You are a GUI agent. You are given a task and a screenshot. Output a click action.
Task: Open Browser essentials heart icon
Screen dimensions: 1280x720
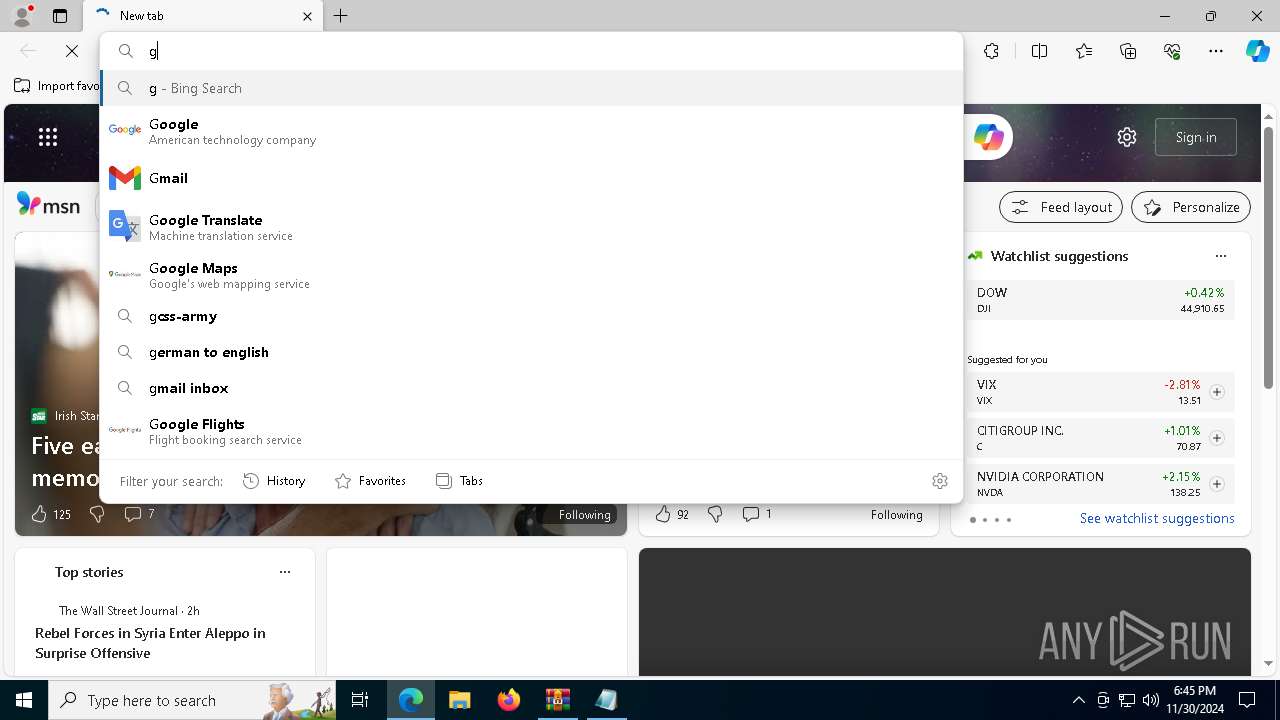pos(1172,51)
